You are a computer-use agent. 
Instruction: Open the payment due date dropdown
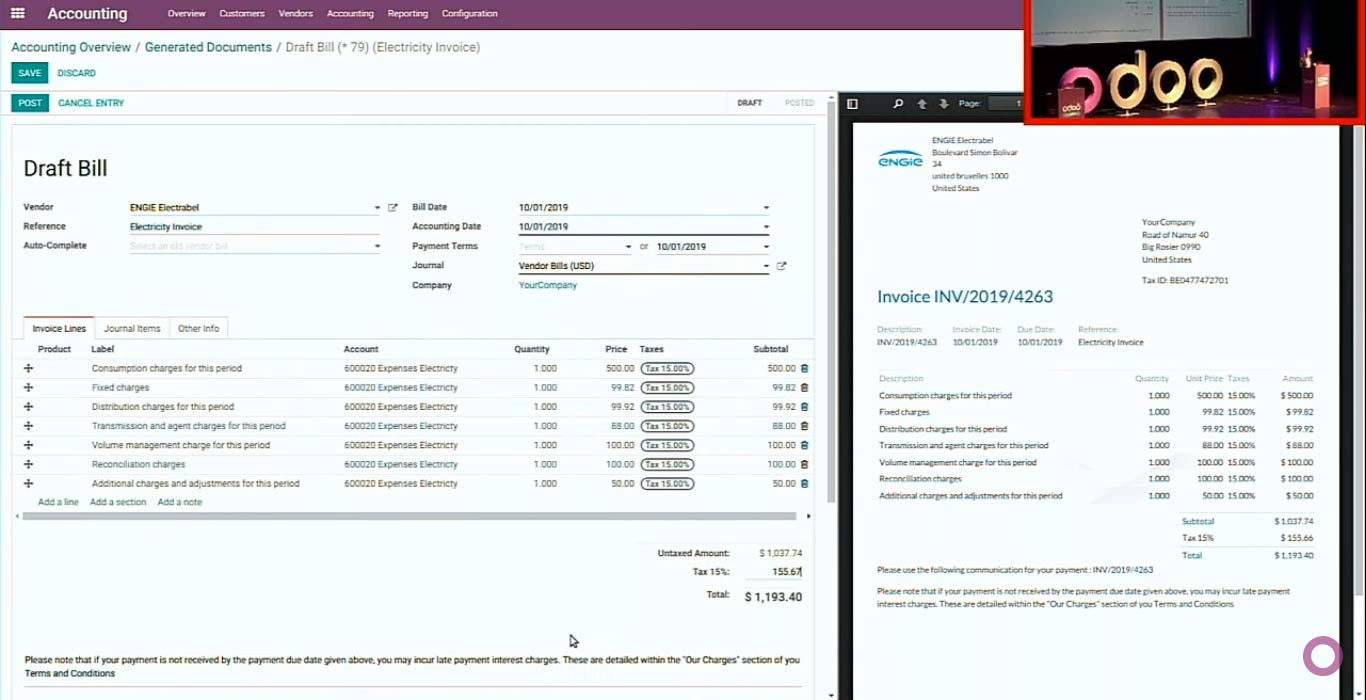tap(766, 247)
